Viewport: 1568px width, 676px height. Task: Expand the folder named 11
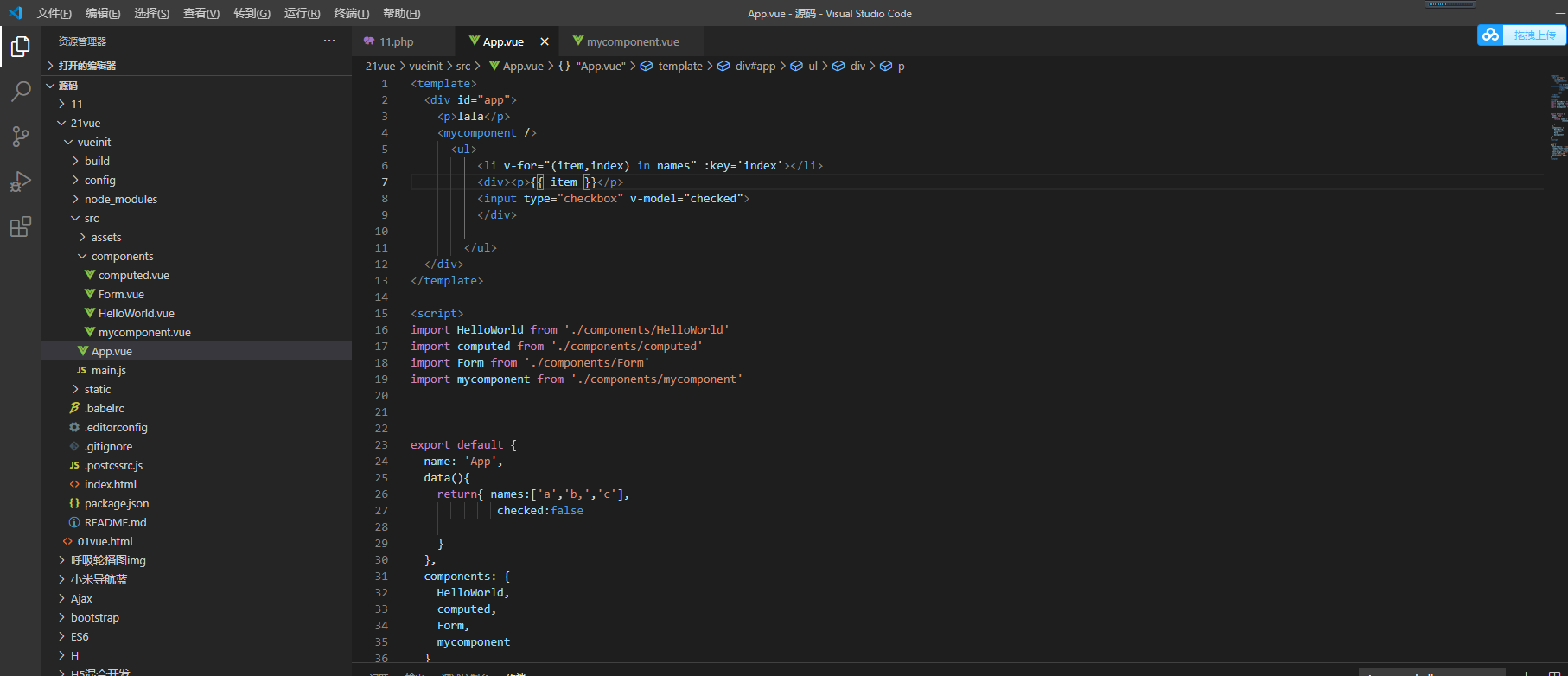197,104
